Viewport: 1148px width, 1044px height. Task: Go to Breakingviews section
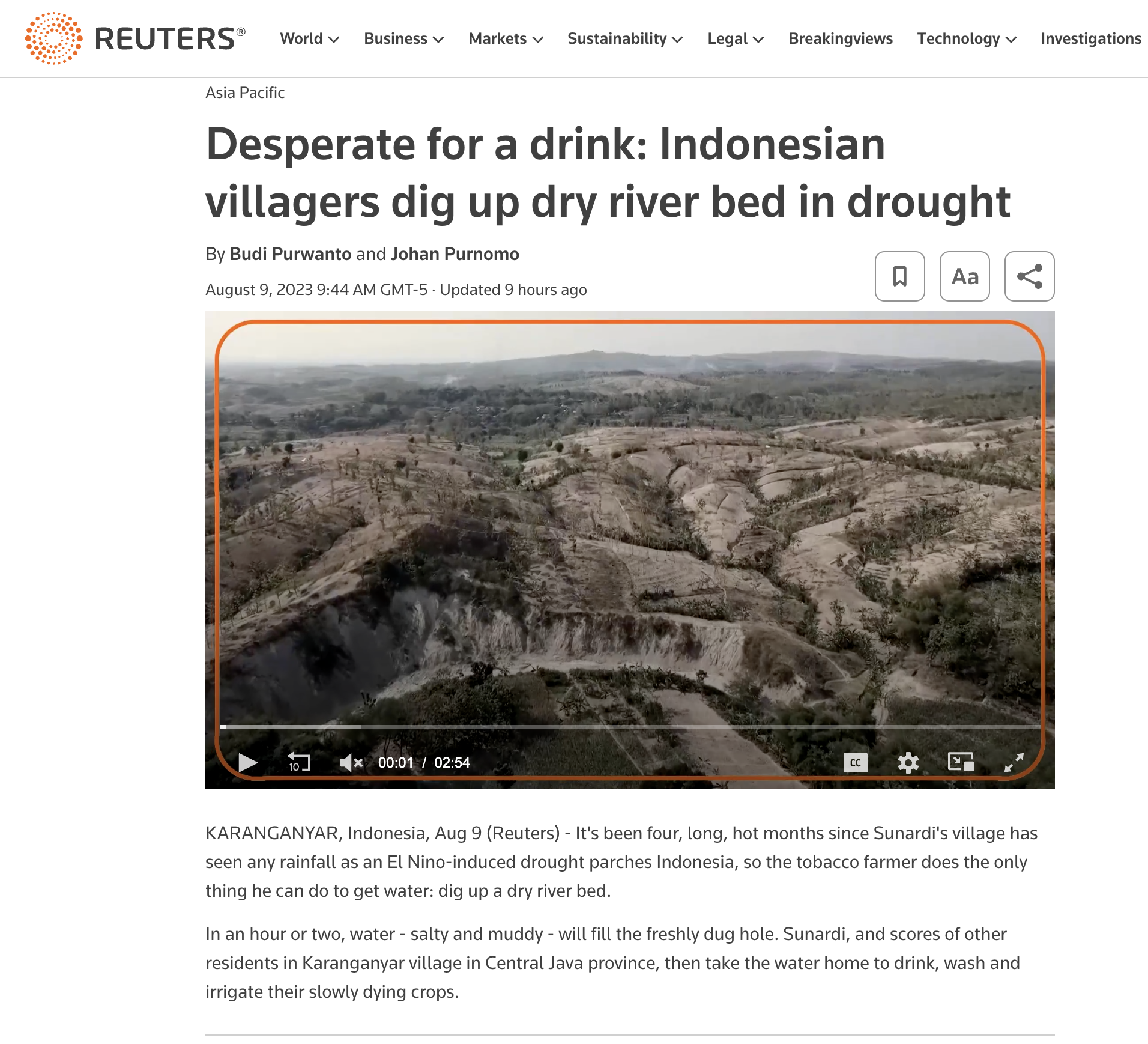[x=841, y=39]
